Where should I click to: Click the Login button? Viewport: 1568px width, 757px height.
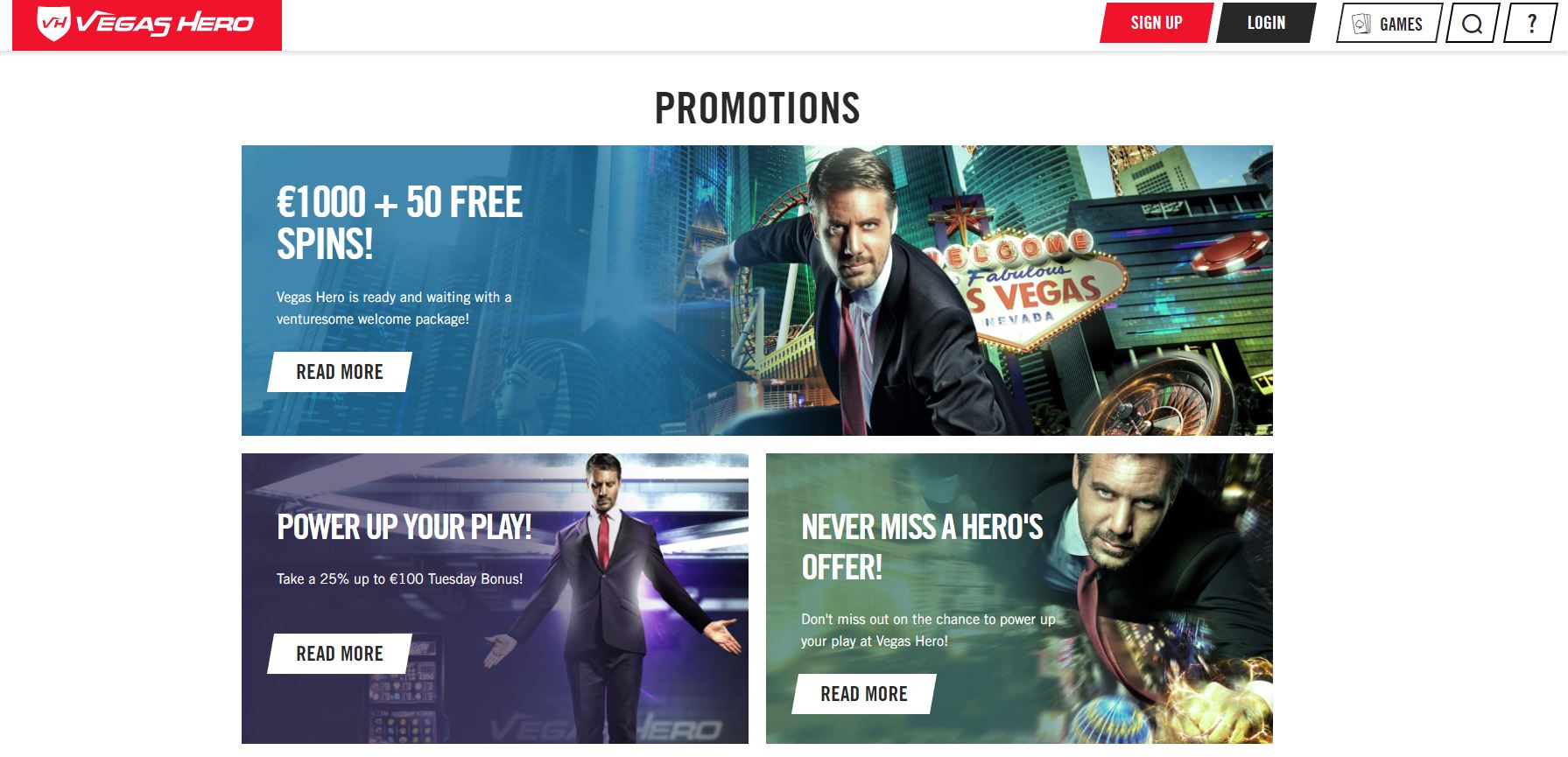pos(1266,23)
